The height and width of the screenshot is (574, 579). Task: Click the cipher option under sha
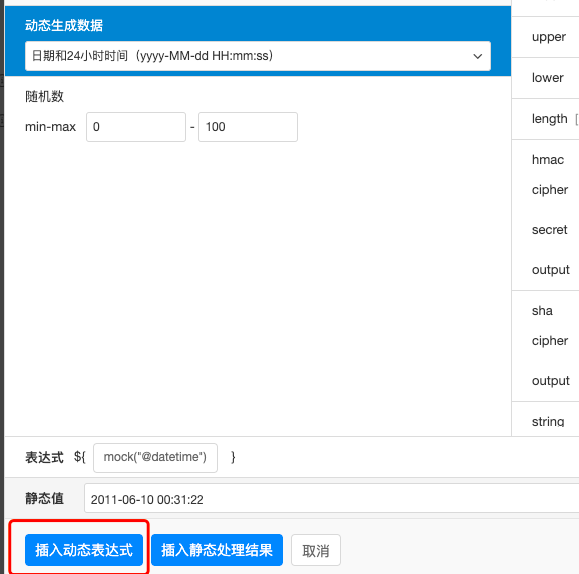[x=550, y=341]
